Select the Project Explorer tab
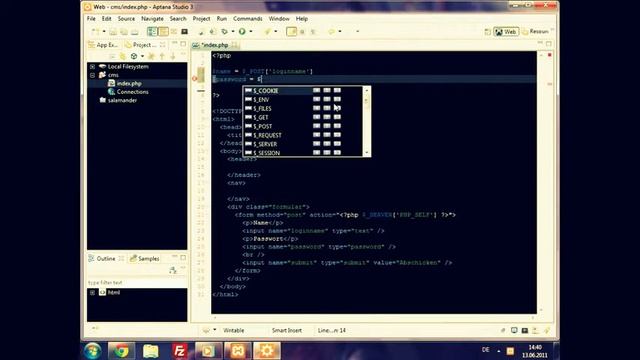This screenshot has height=360, width=640. pos(141,45)
